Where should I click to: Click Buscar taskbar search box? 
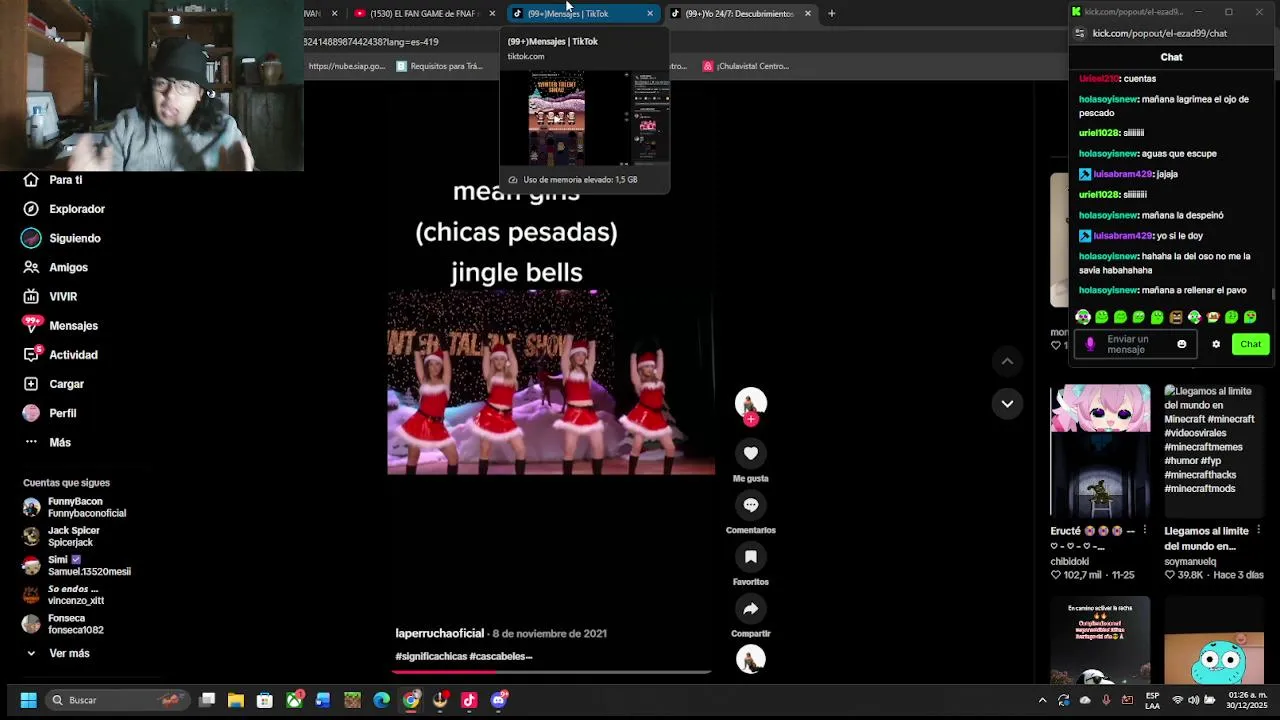117,700
